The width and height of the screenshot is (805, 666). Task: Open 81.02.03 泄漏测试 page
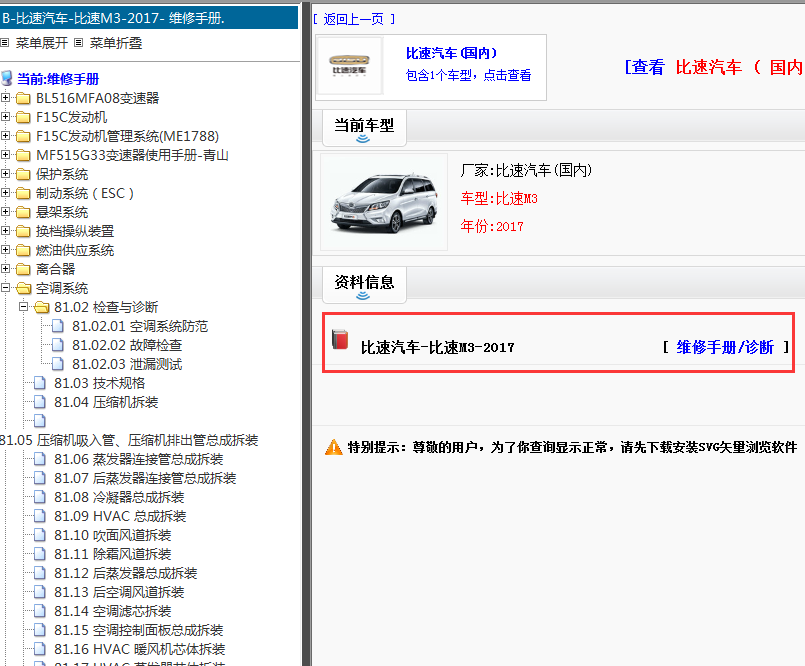pyautogui.click(x=127, y=364)
